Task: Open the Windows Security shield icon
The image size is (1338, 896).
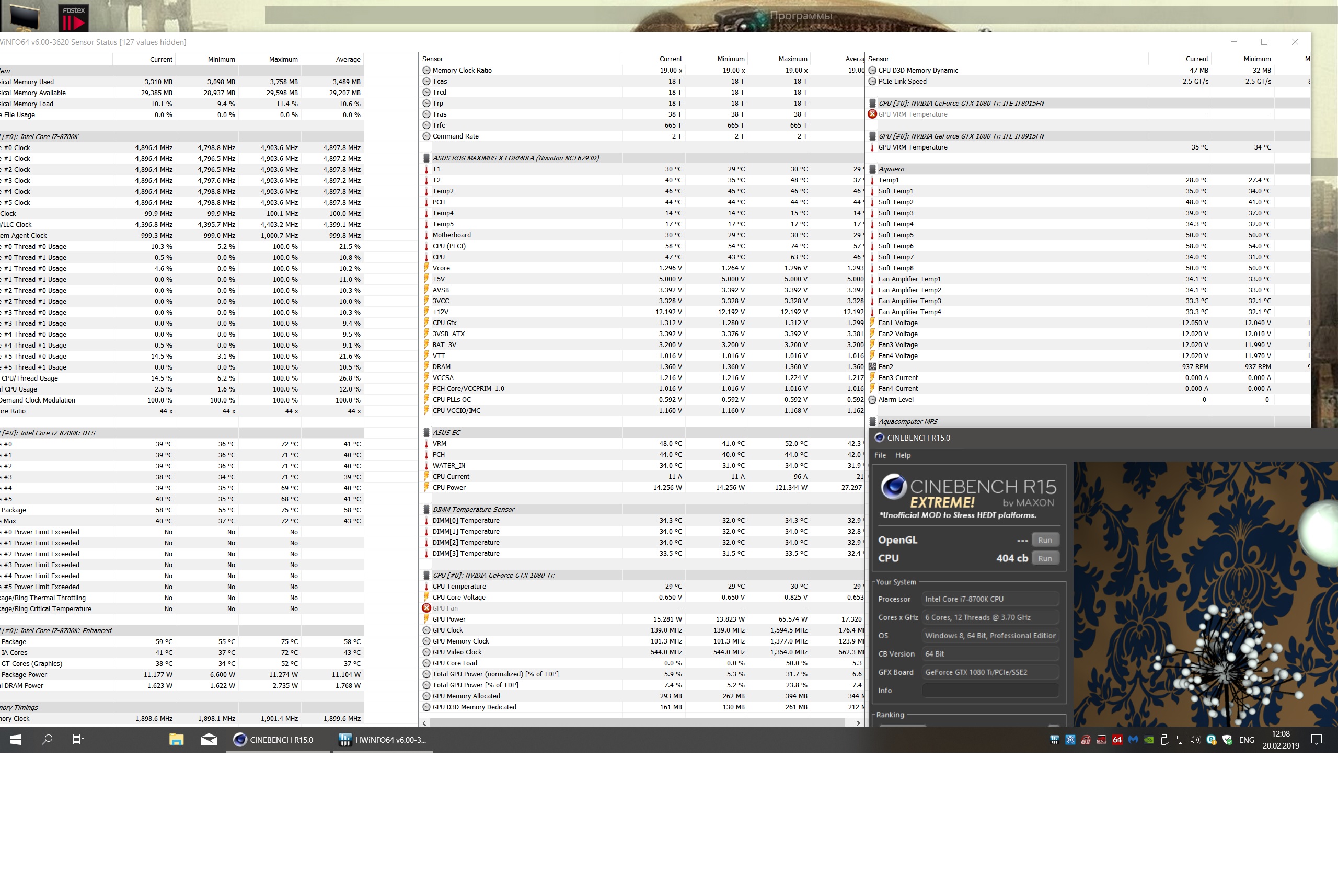Action: tap(1227, 739)
